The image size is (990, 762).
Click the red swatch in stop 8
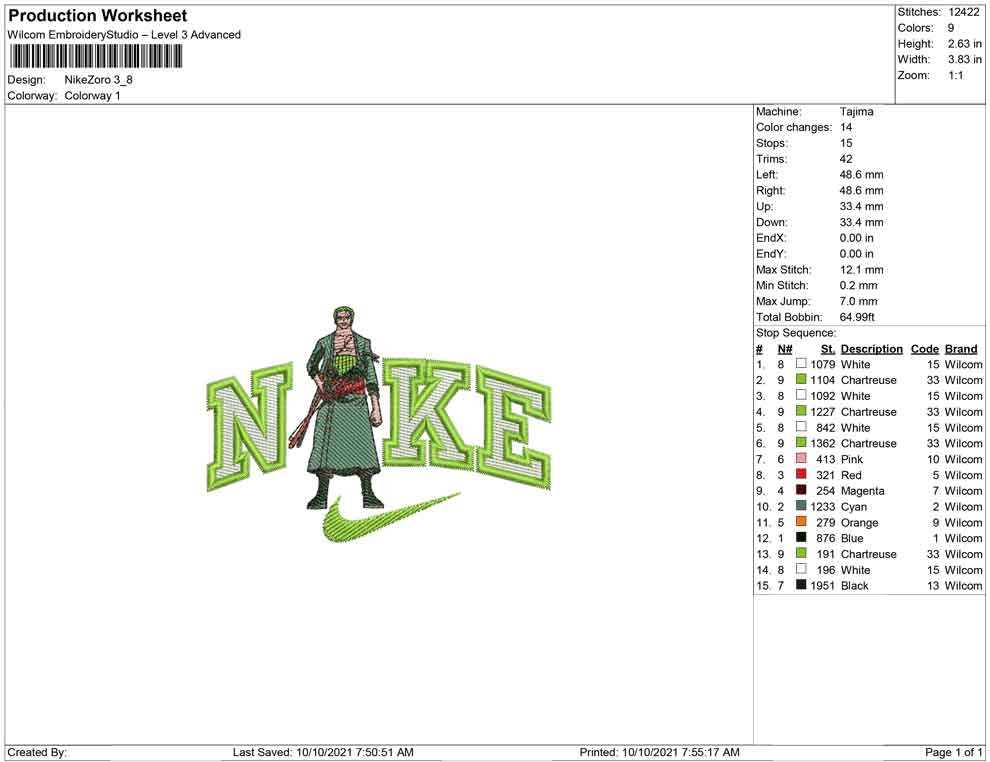click(801, 474)
